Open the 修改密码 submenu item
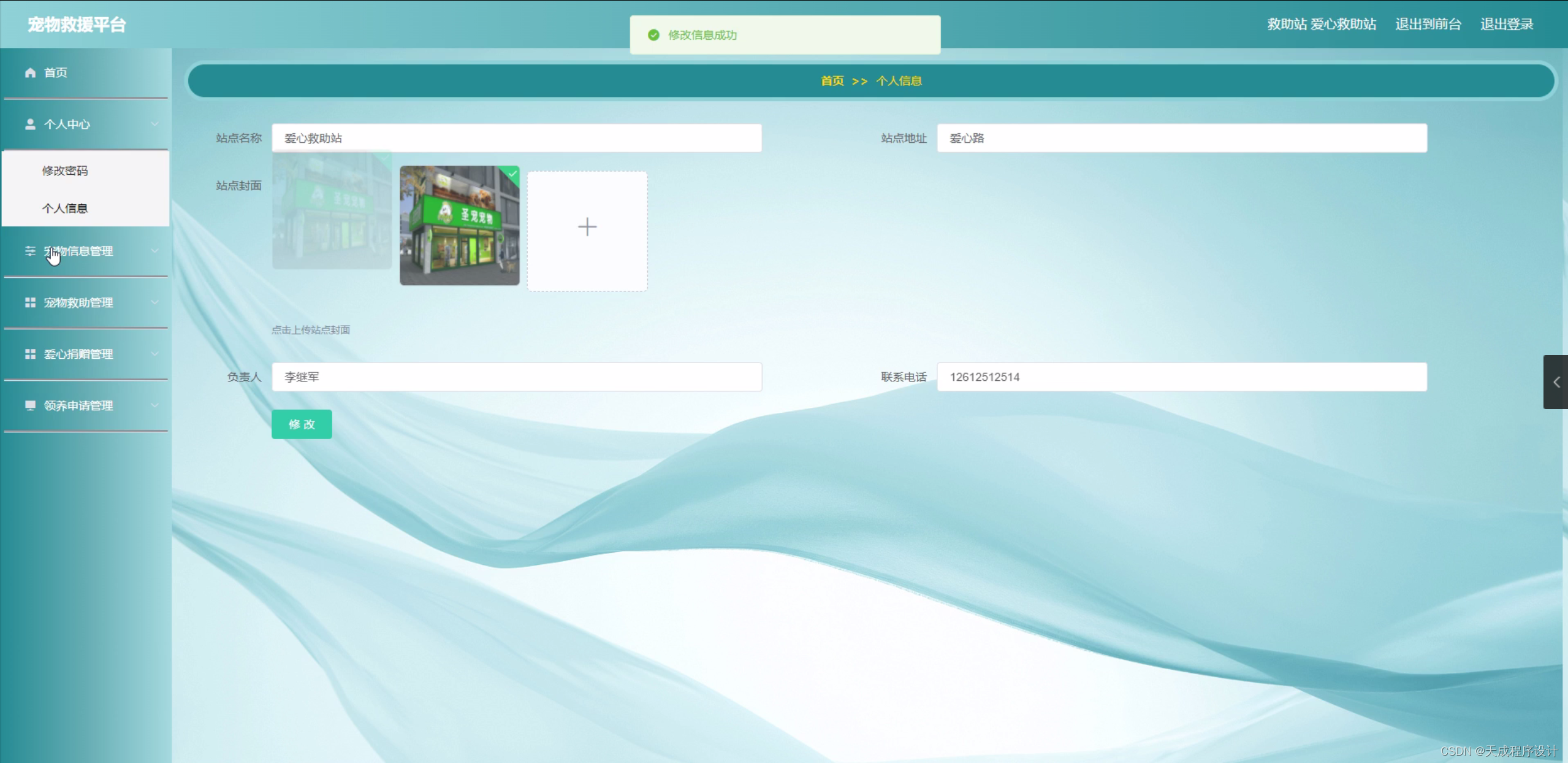 pyautogui.click(x=65, y=171)
